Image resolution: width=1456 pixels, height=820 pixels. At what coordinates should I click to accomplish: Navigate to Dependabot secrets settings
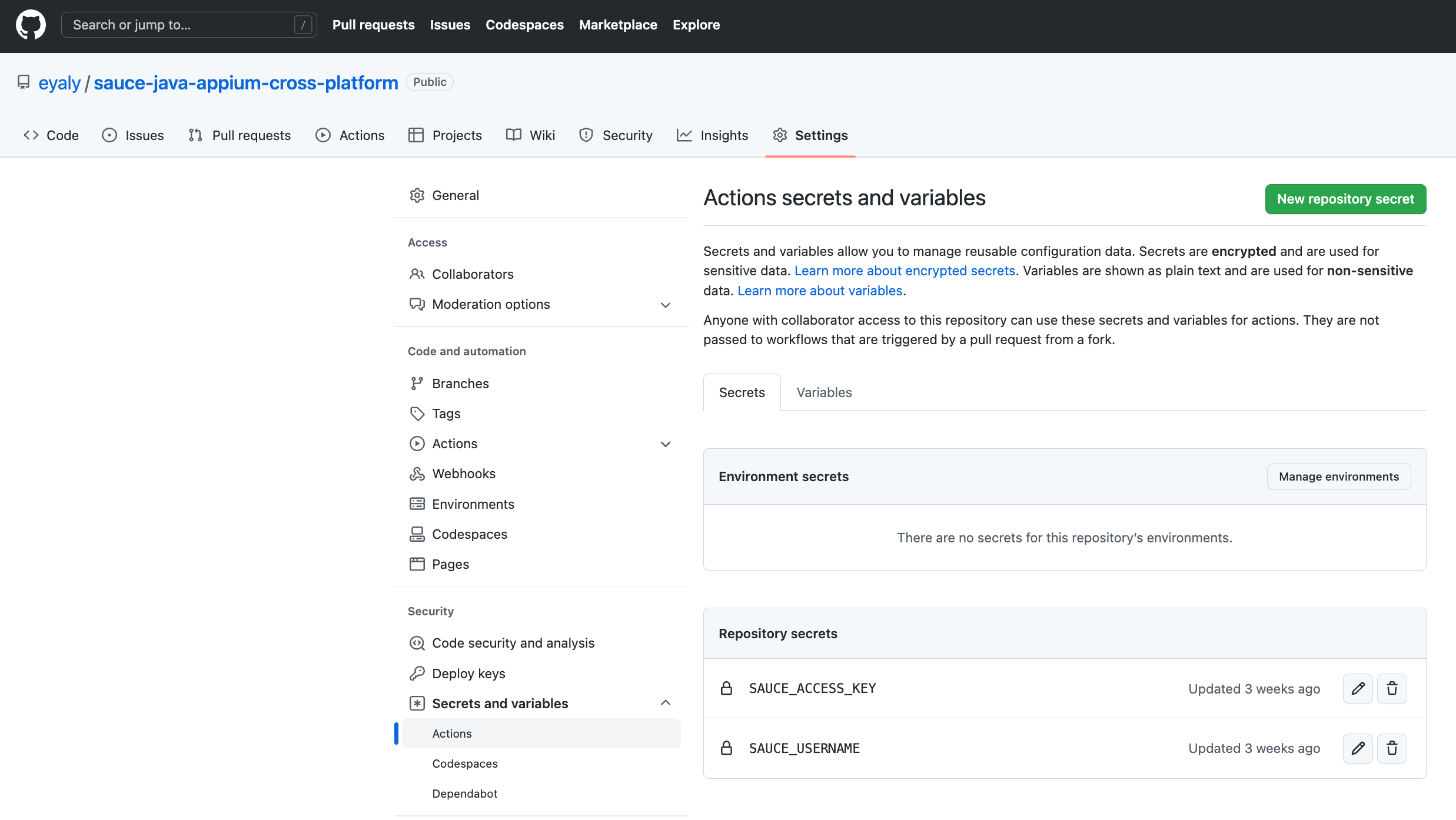[464, 793]
